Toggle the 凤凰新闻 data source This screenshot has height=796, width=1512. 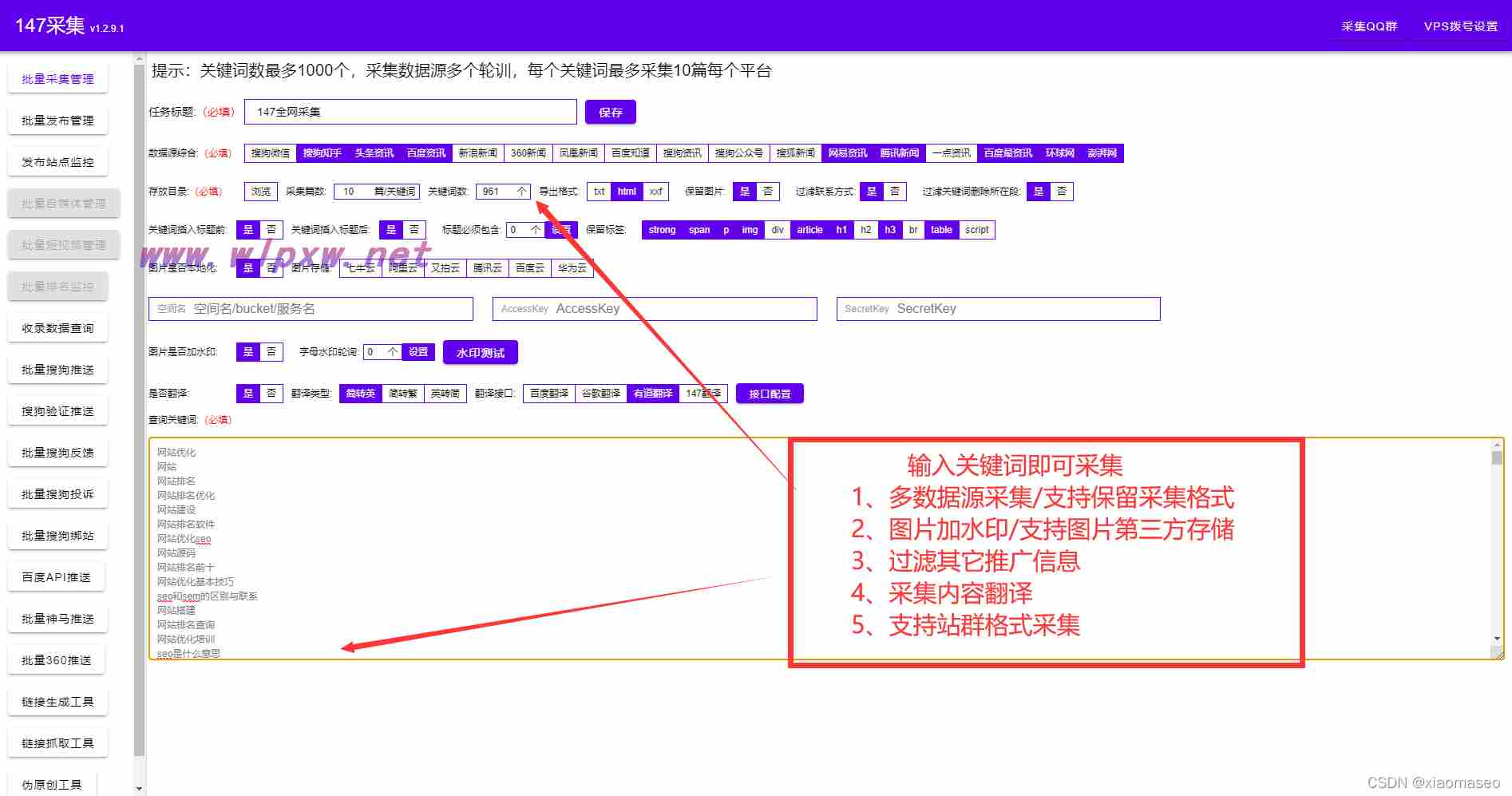coord(579,153)
